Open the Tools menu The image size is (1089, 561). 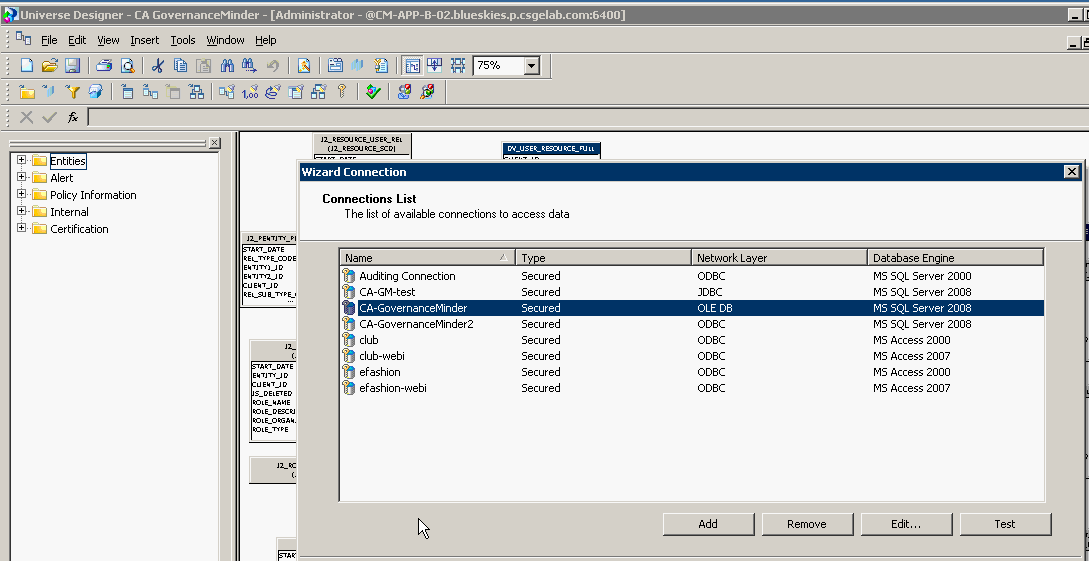click(183, 40)
